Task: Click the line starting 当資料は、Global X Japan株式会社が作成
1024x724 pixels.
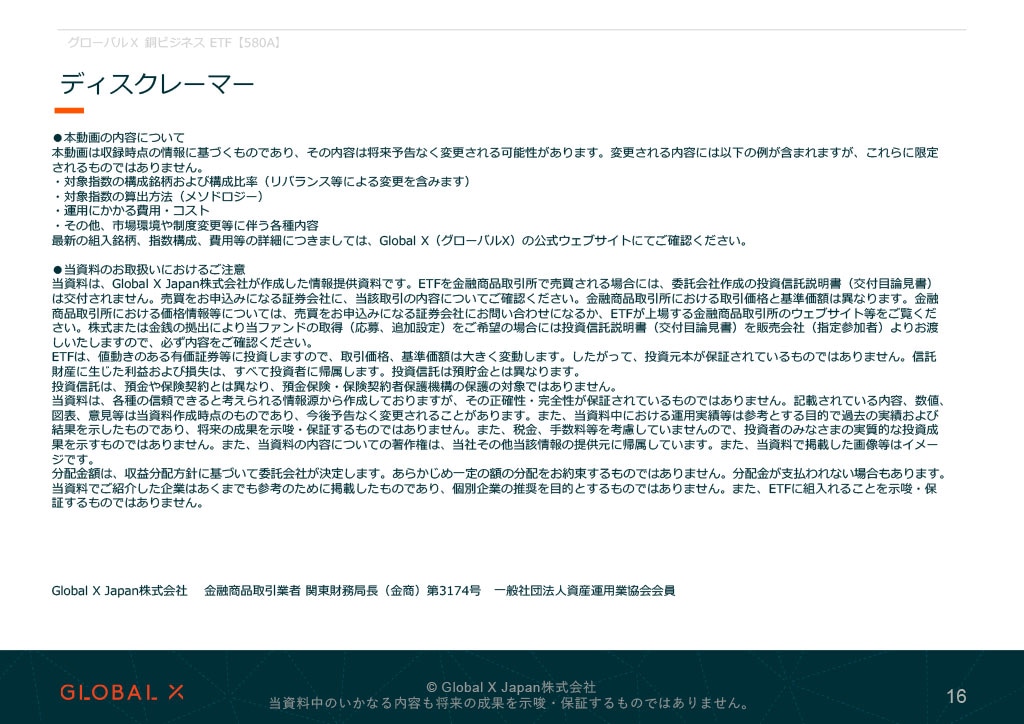Action: pyautogui.click(x=493, y=283)
